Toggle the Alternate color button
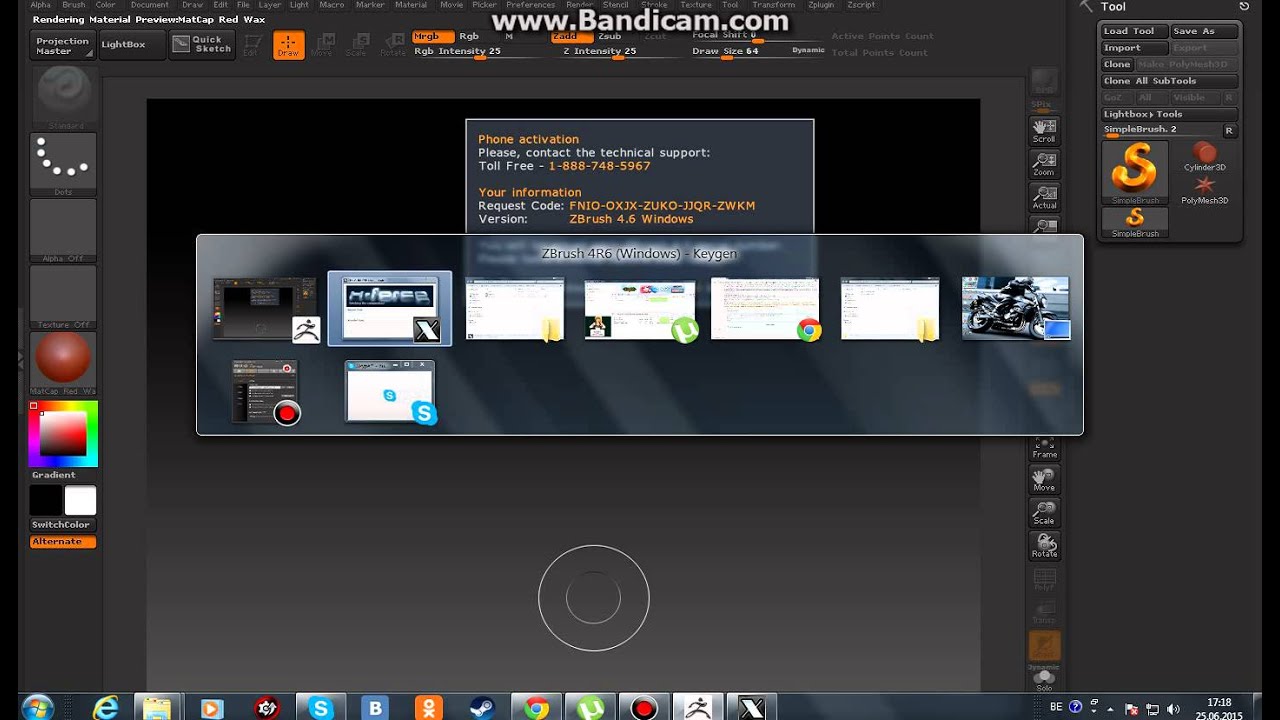 [63, 541]
